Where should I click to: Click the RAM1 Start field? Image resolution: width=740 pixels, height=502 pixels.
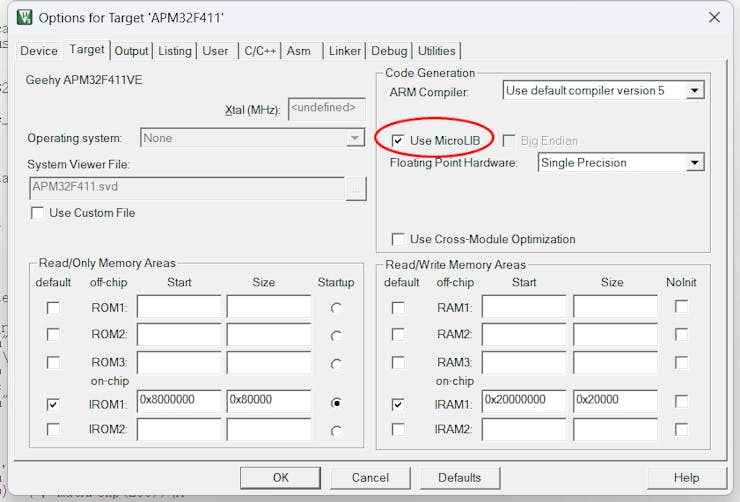point(524,306)
